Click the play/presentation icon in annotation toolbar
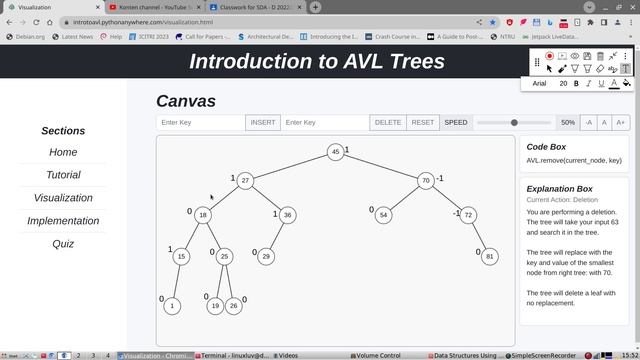This screenshot has height=360, width=640. [562, 56]
